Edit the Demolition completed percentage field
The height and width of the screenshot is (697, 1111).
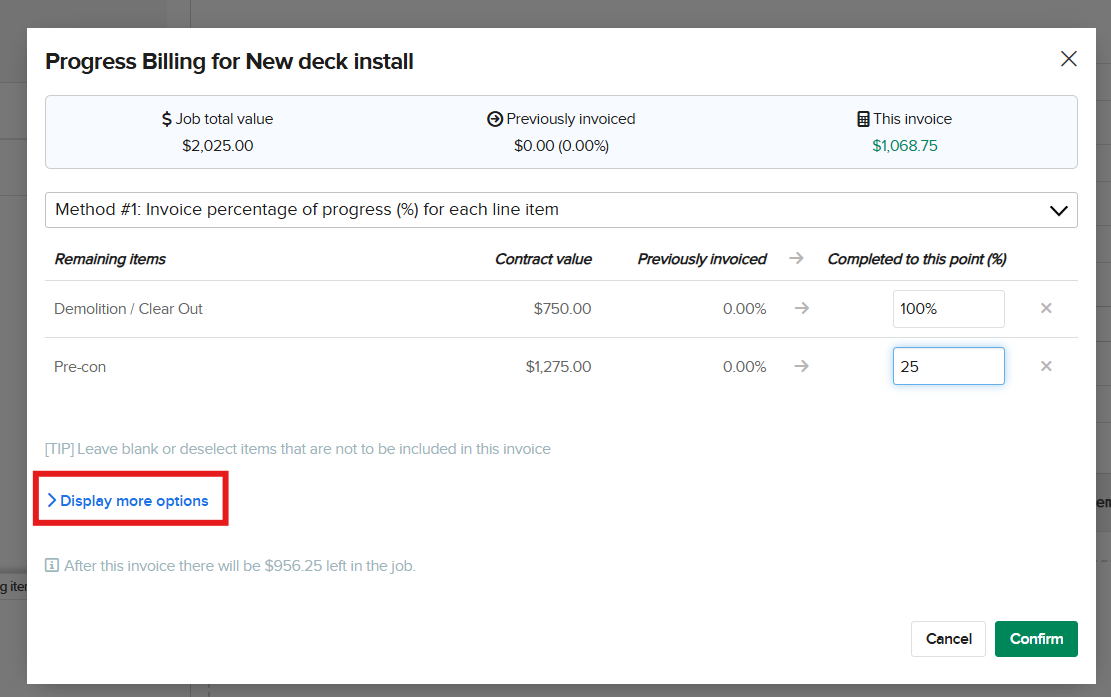948,309
